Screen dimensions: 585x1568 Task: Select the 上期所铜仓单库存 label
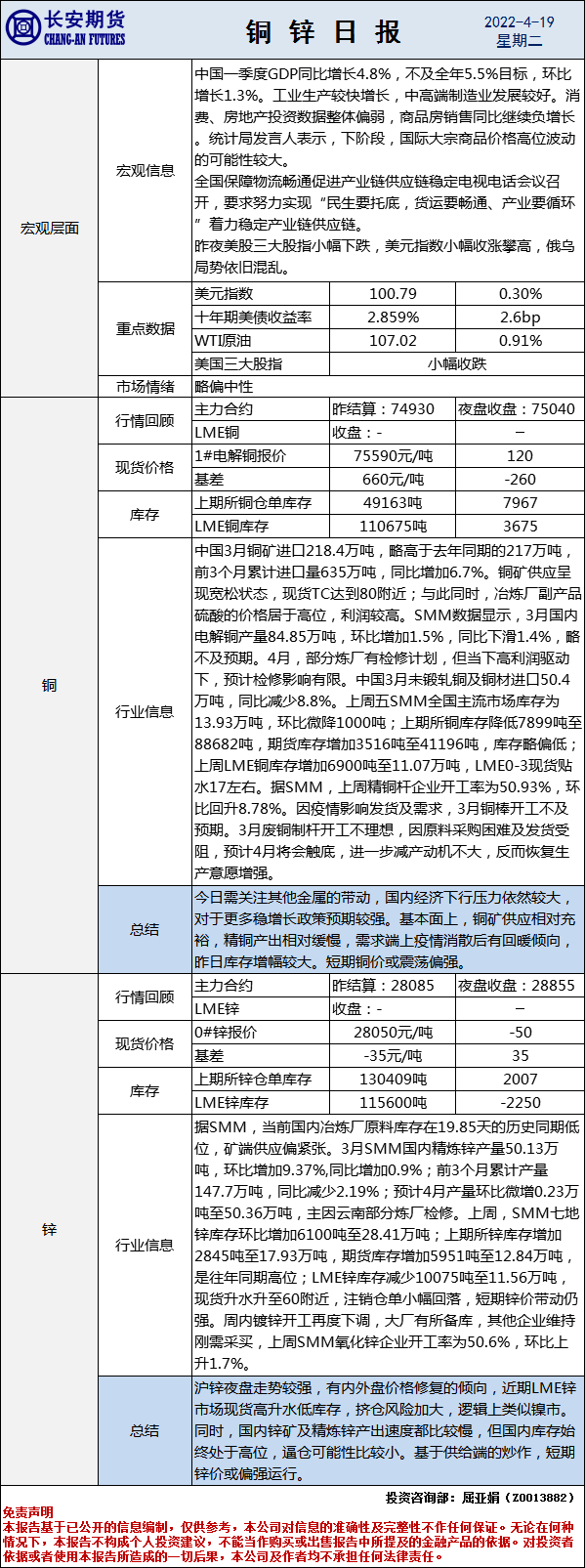click(253, 502)
